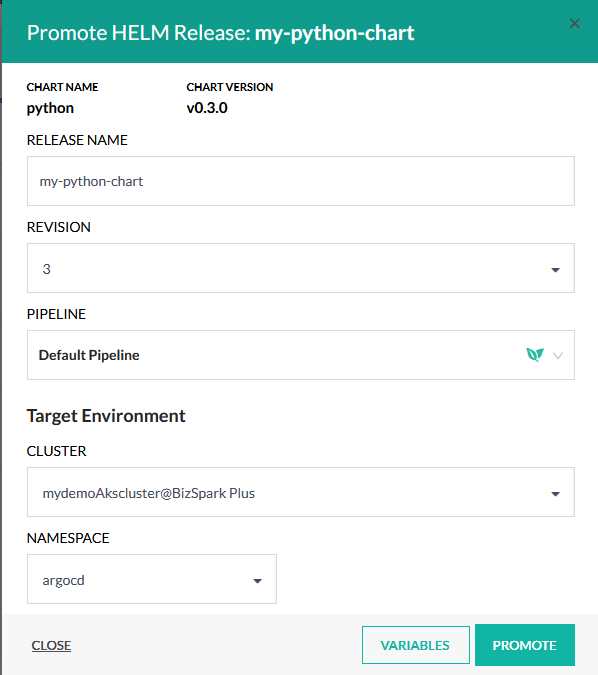Click the underlined CLOSE link
The height and width of the screenshot is (675, 598).
click(x=51, y=645)
